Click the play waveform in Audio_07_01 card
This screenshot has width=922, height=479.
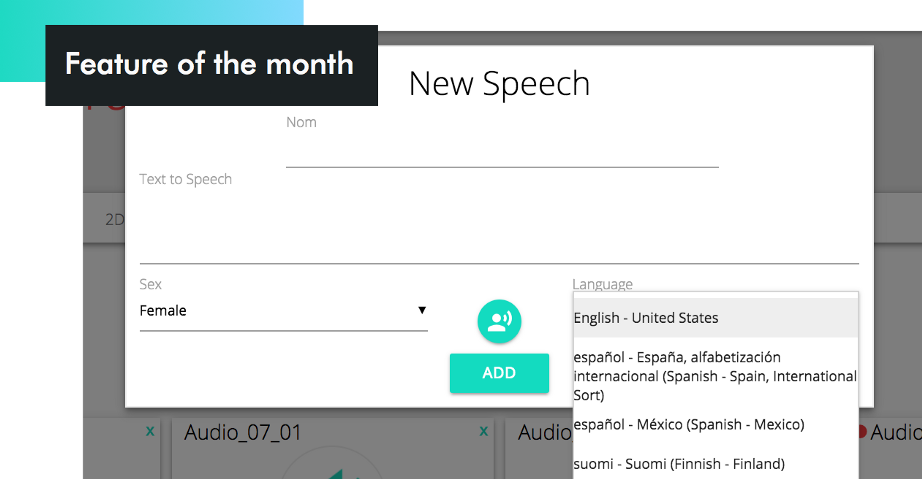330,468
